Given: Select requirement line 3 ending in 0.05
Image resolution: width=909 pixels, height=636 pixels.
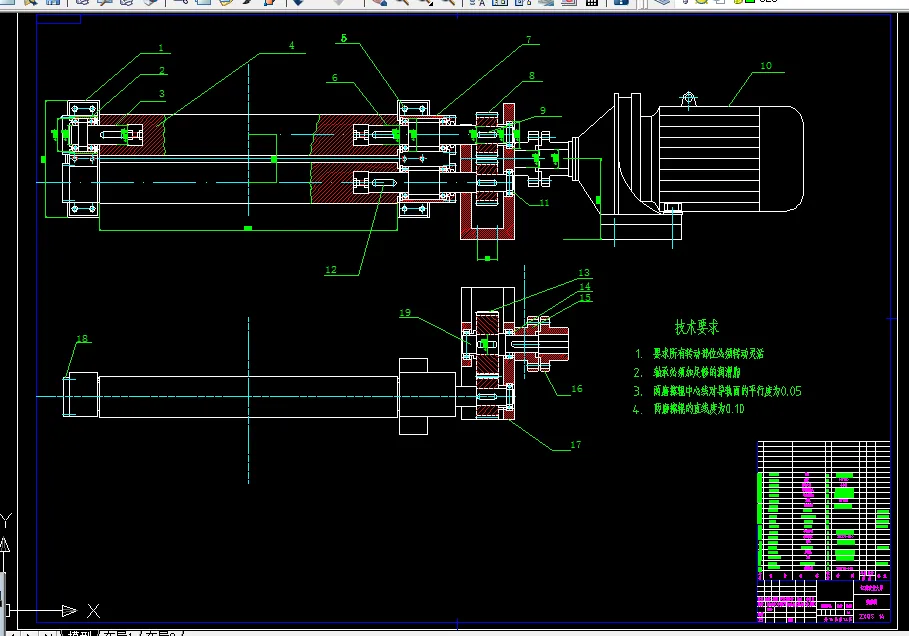Looking at the screenshot, I should click(717, 391).
